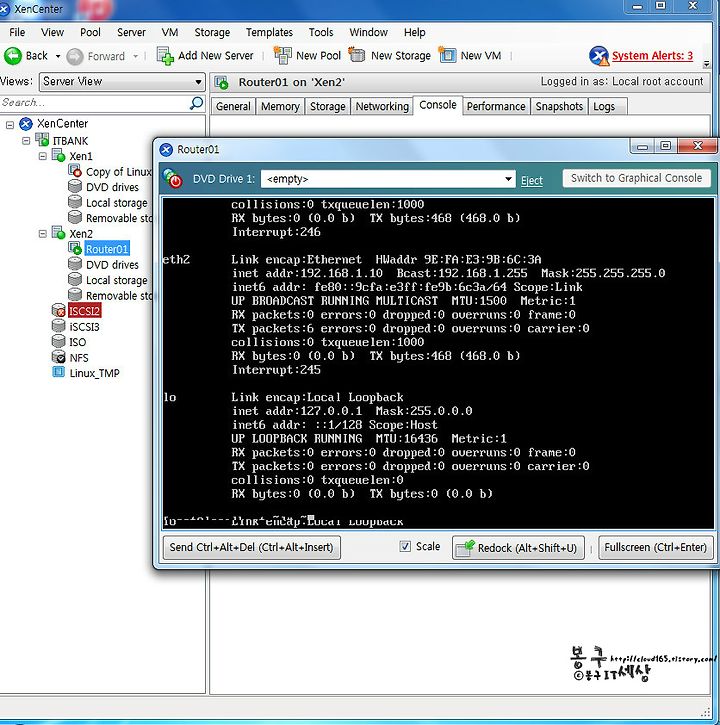Click DVD drives icon under Xen1

pos(75,186)
